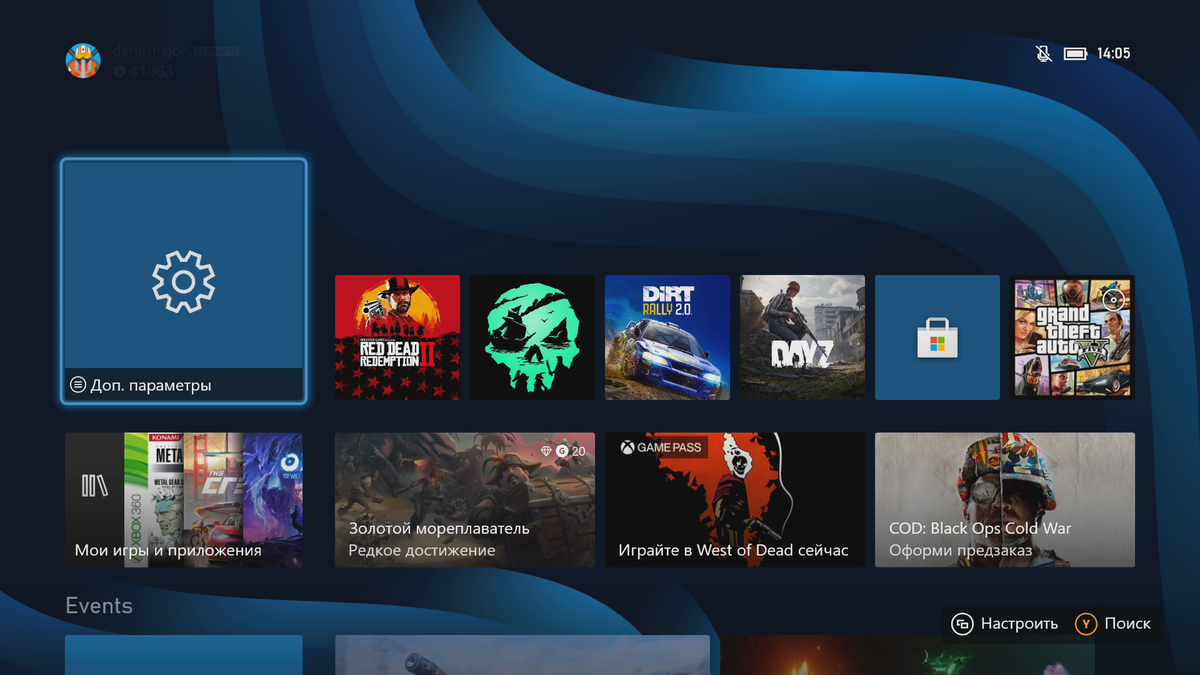Click the muted microphone status icon
This screenshot has width=1200, height=675.
tap(1044, 53)
